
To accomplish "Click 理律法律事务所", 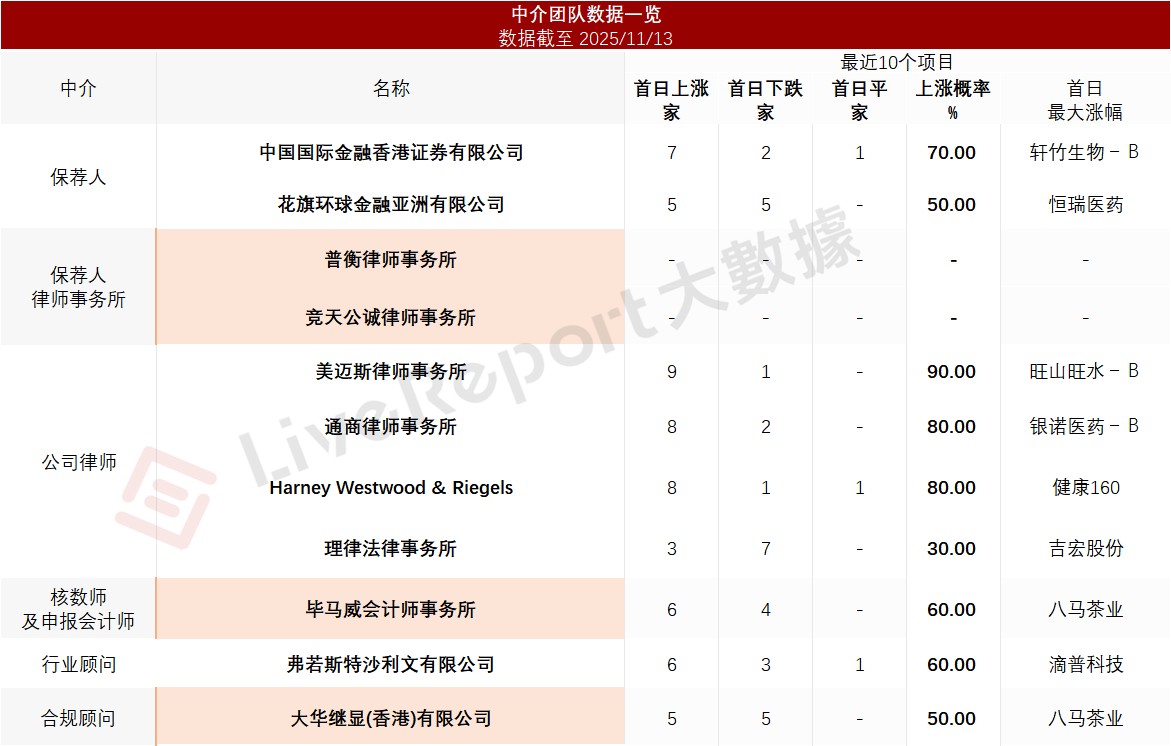I will [x=391, y=548].
